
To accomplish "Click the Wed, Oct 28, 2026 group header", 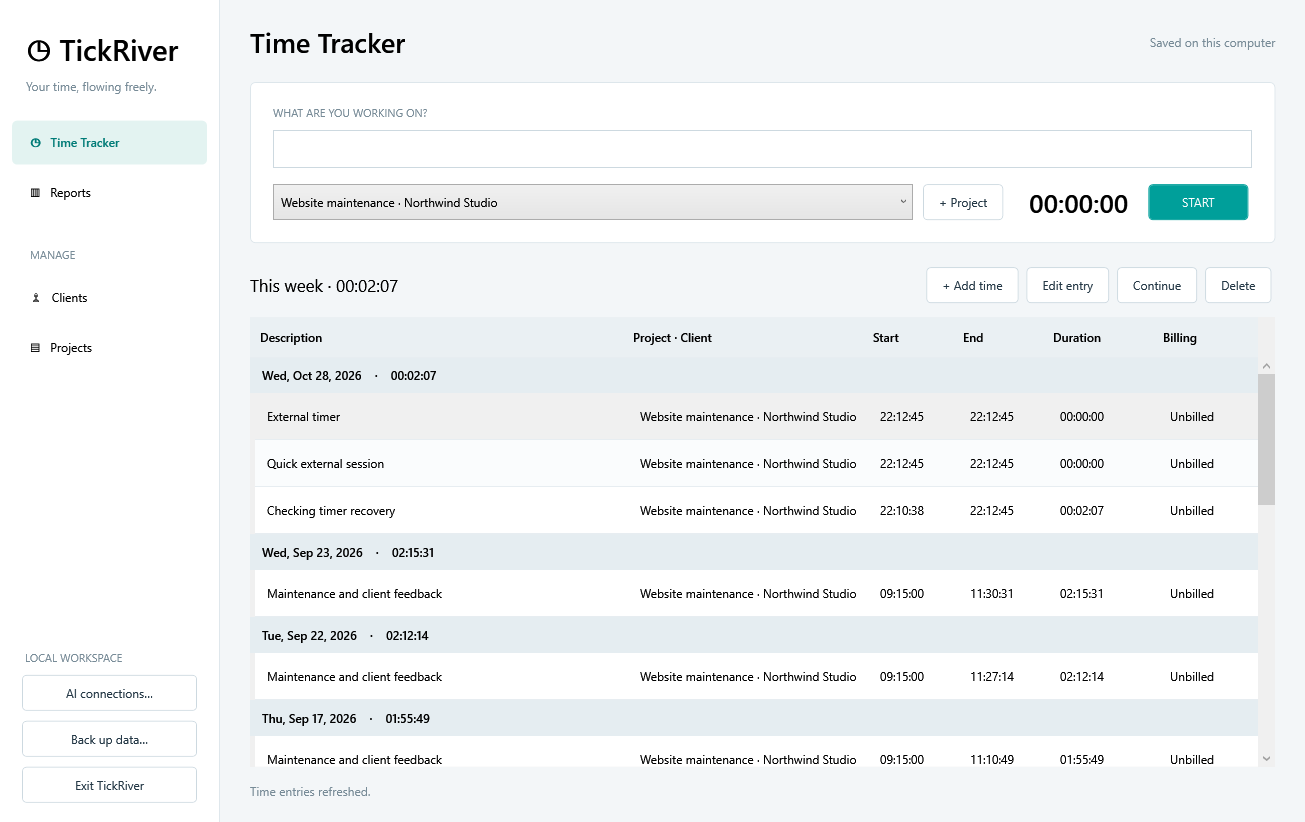I will point(754,376).
